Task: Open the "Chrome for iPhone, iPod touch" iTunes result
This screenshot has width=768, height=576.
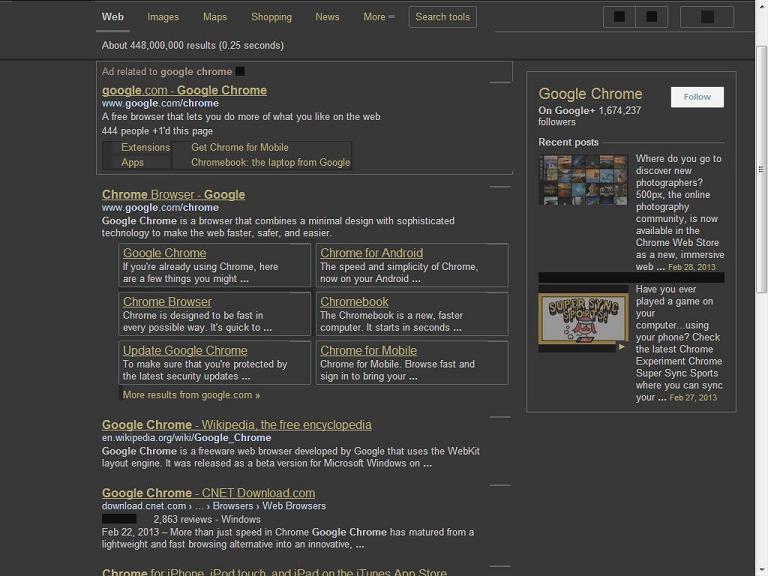Action: (x=274, y=571)
